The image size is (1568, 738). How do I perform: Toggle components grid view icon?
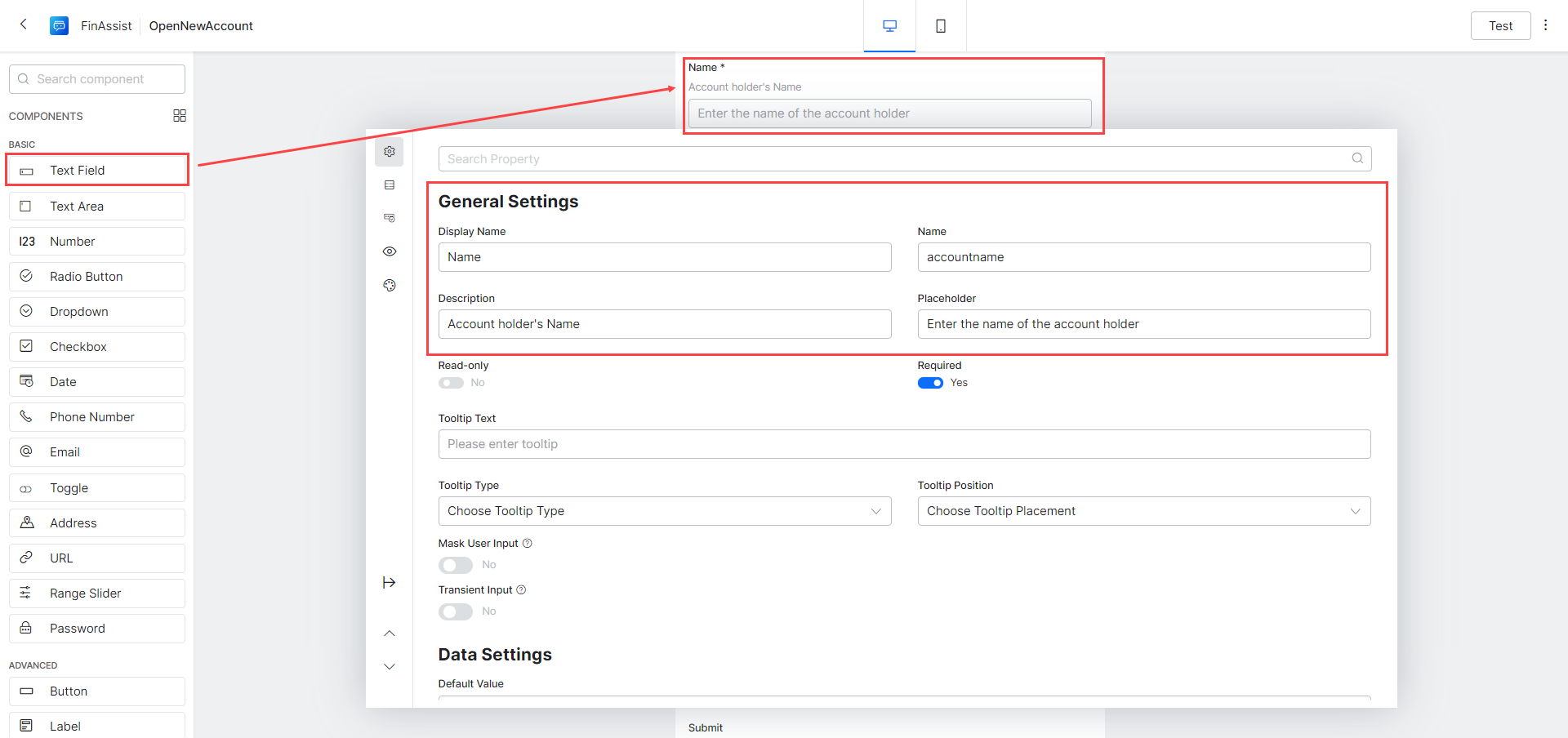[x=180, y=116]
